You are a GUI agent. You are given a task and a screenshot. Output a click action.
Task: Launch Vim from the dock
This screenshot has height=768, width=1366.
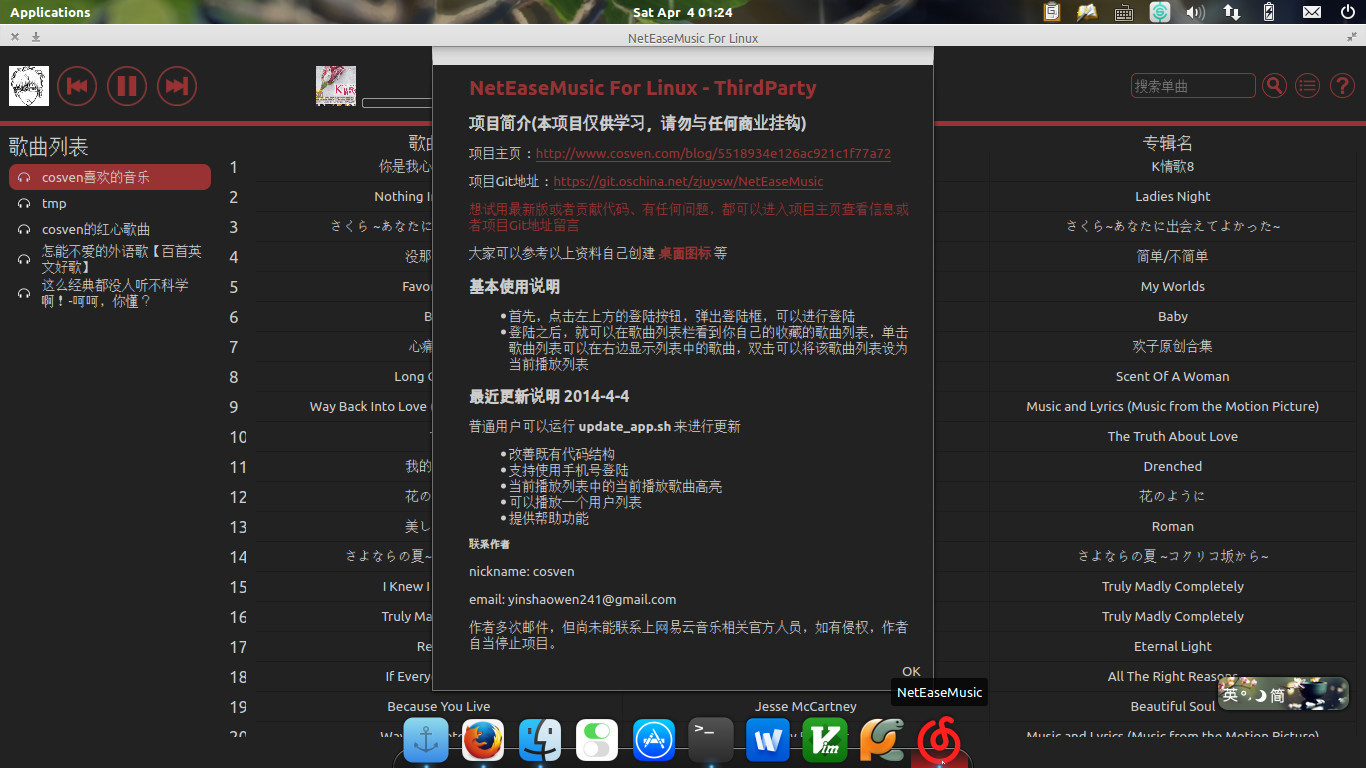825,741
